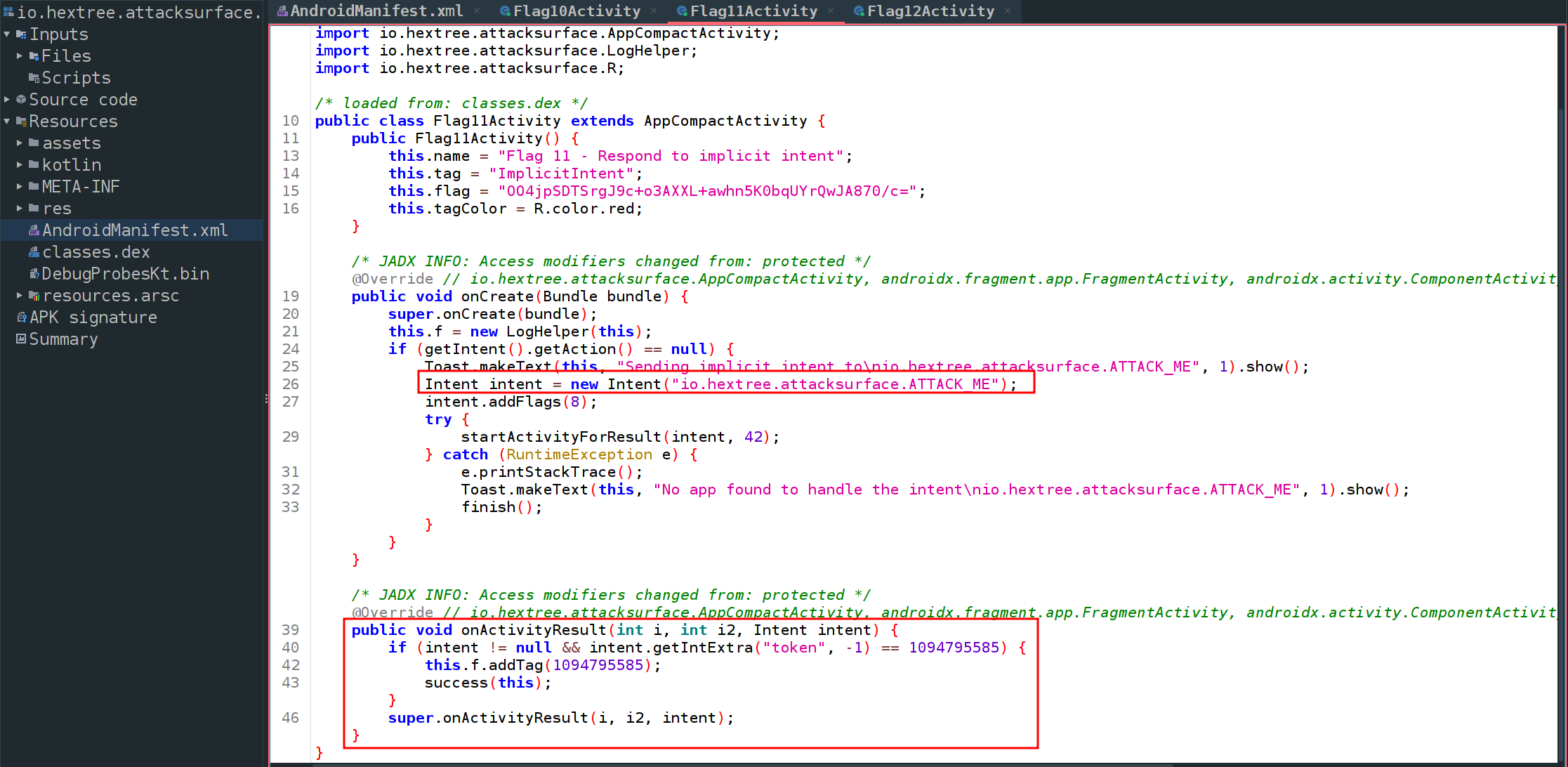Click line number 39 in gutter
Viewport: 1568px width, 767px height.
290,630
